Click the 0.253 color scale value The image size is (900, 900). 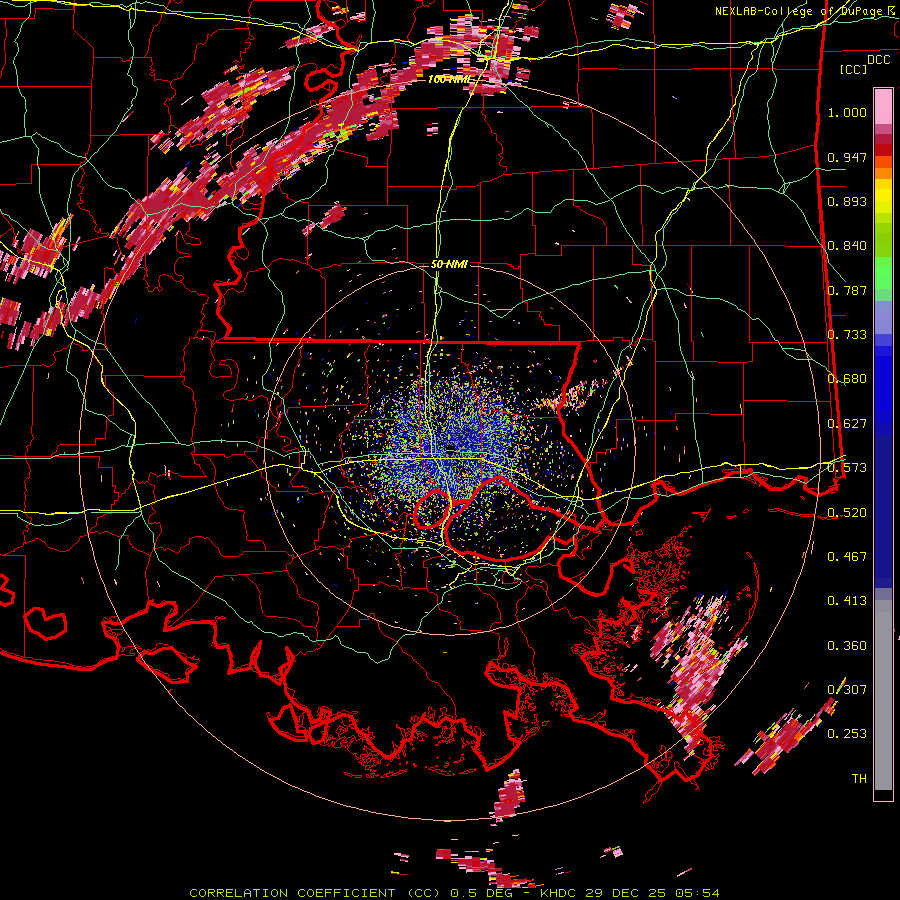847,734
